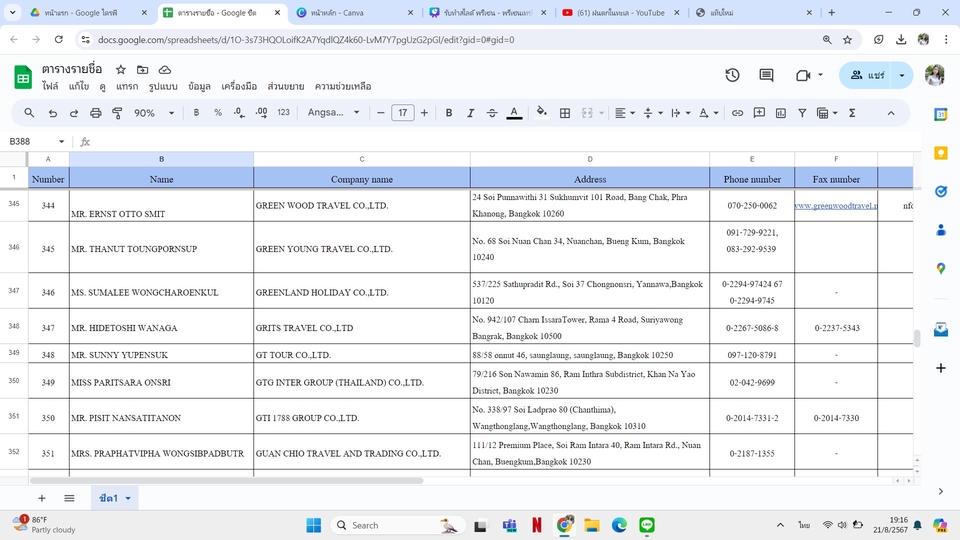The image size is (960, 540).
Task: Click the Name Box showing B388
Action: [30, 142]
